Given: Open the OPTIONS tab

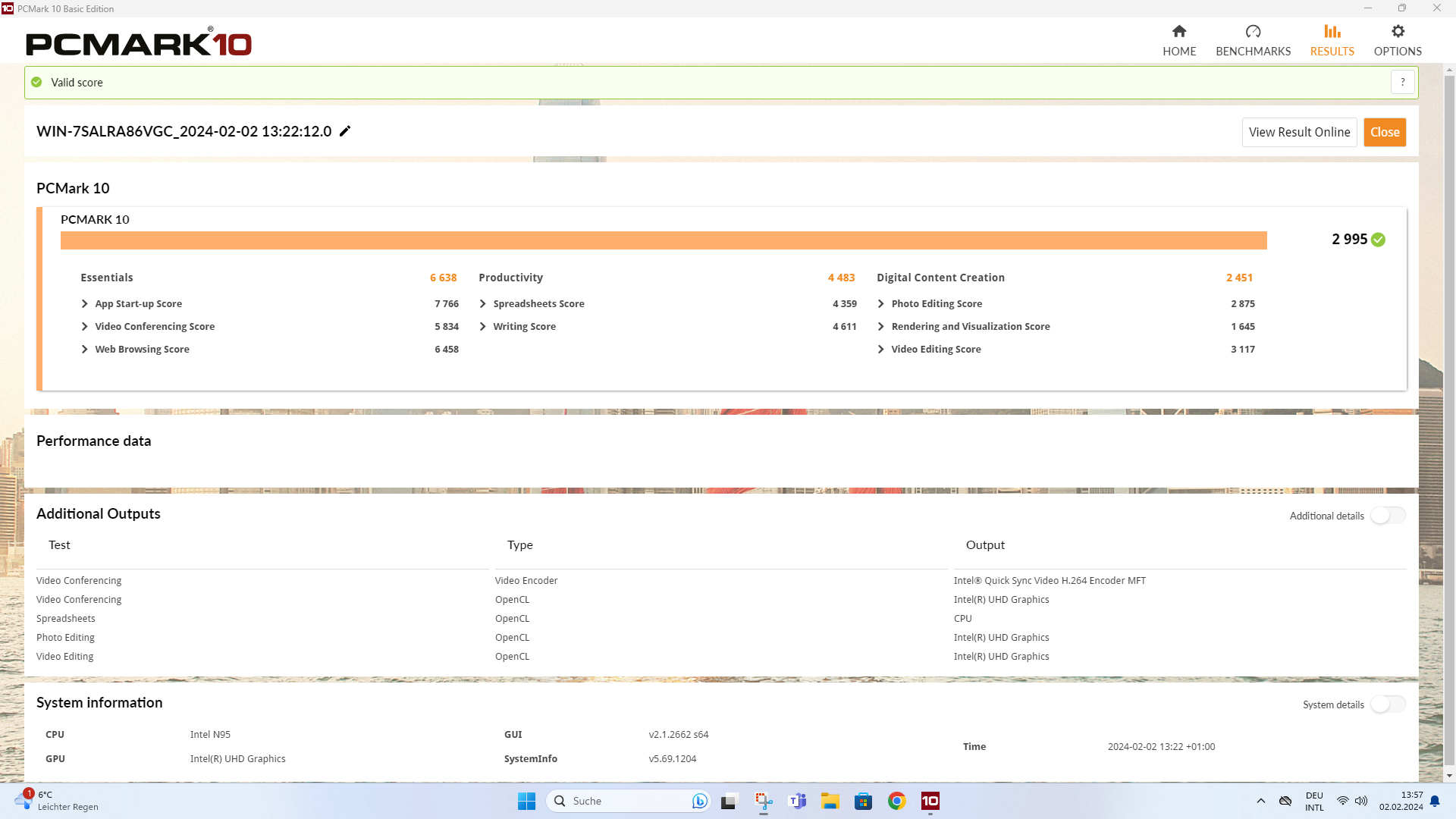Looking at the screenshot, I should pos(1398,40).
